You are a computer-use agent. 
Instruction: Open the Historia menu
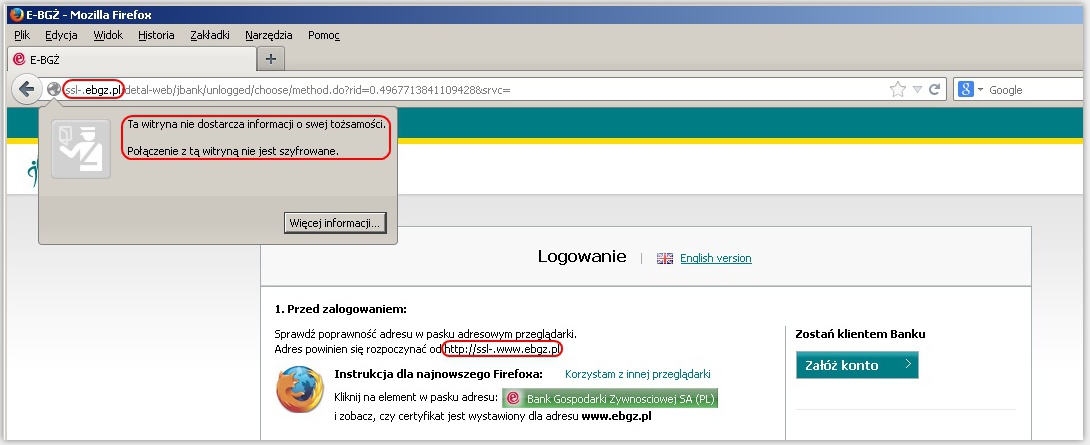[x=156, y=35]
